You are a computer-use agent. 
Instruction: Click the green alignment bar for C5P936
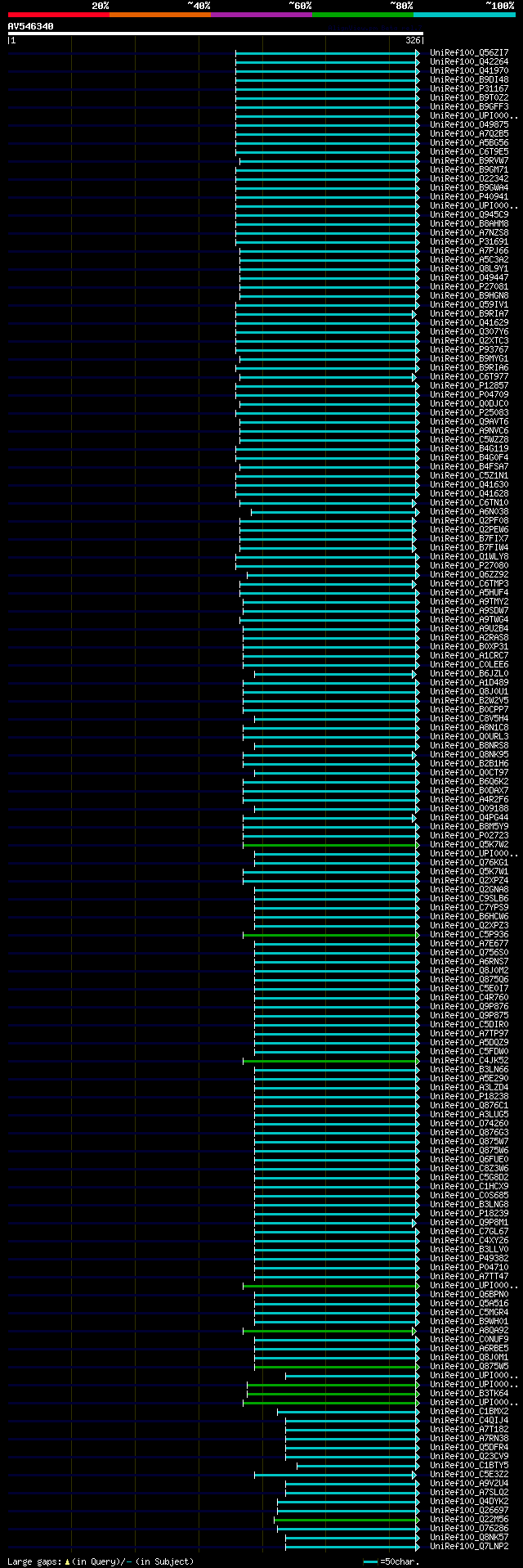point(330,935)
